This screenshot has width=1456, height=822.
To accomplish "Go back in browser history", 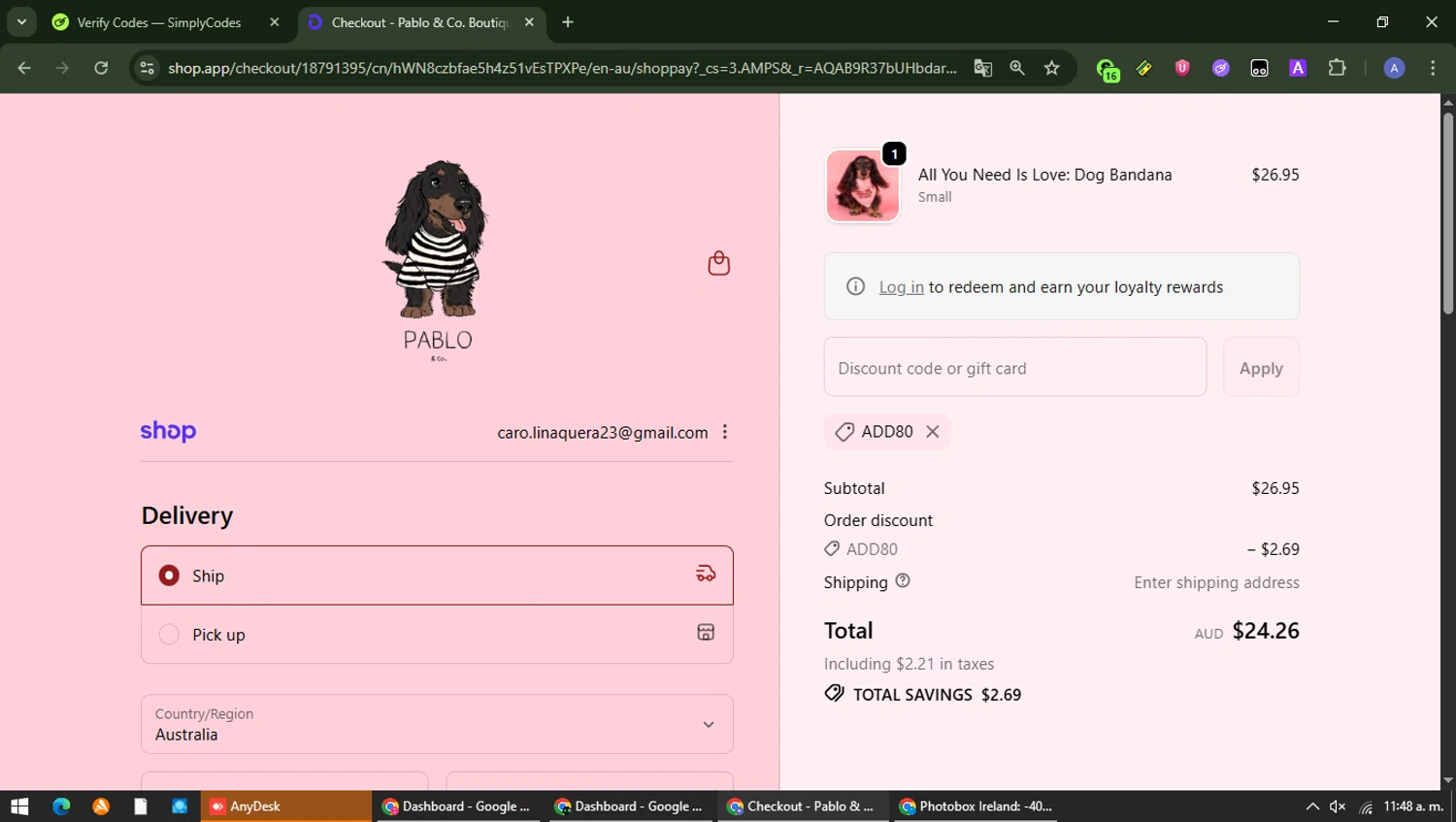I will coord(24,68).
